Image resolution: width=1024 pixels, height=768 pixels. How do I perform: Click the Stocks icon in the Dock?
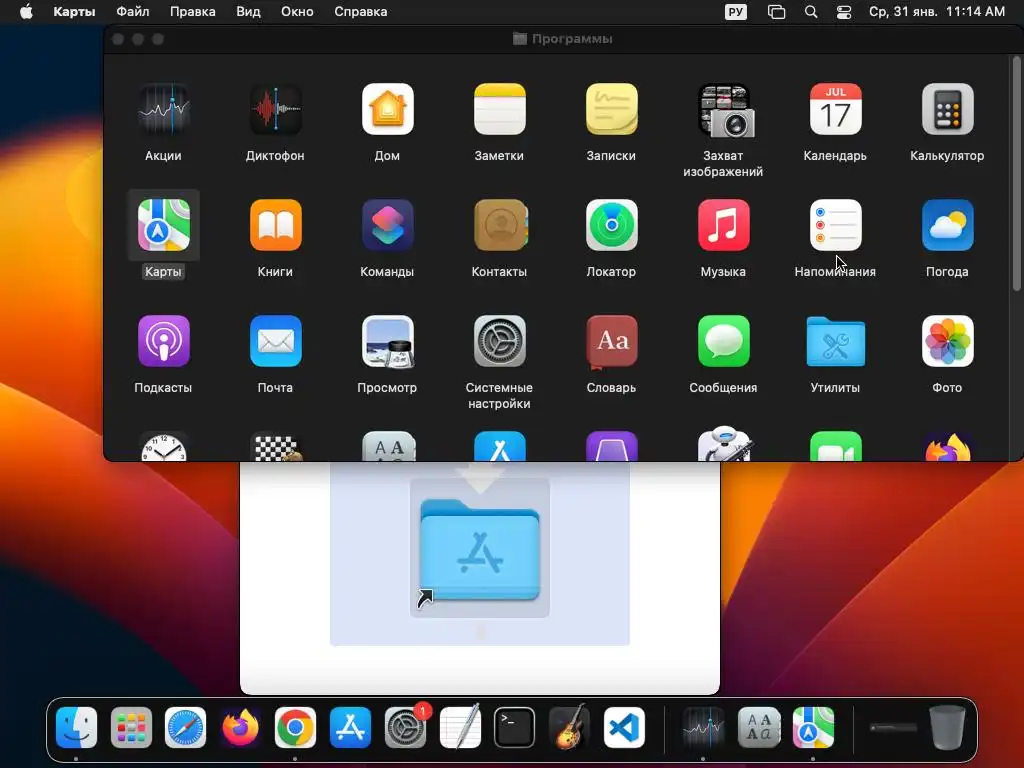coord(703,727)
